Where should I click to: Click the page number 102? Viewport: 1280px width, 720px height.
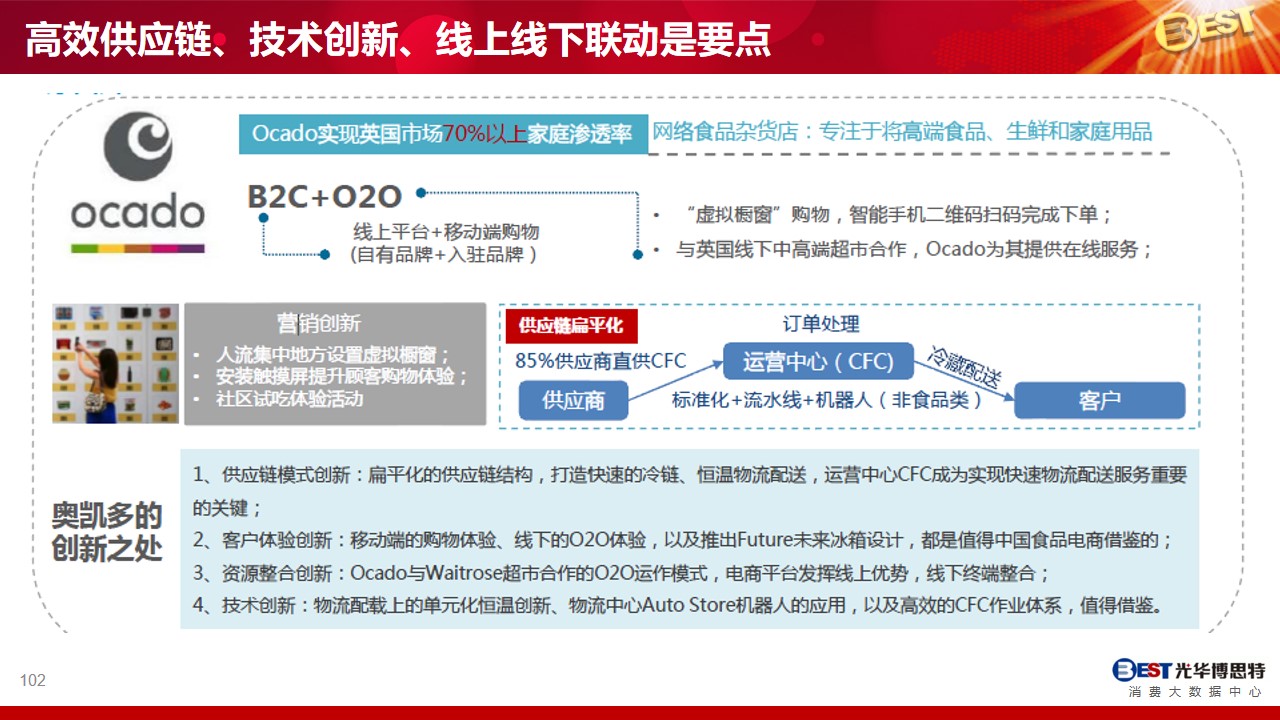pos(33,681)
